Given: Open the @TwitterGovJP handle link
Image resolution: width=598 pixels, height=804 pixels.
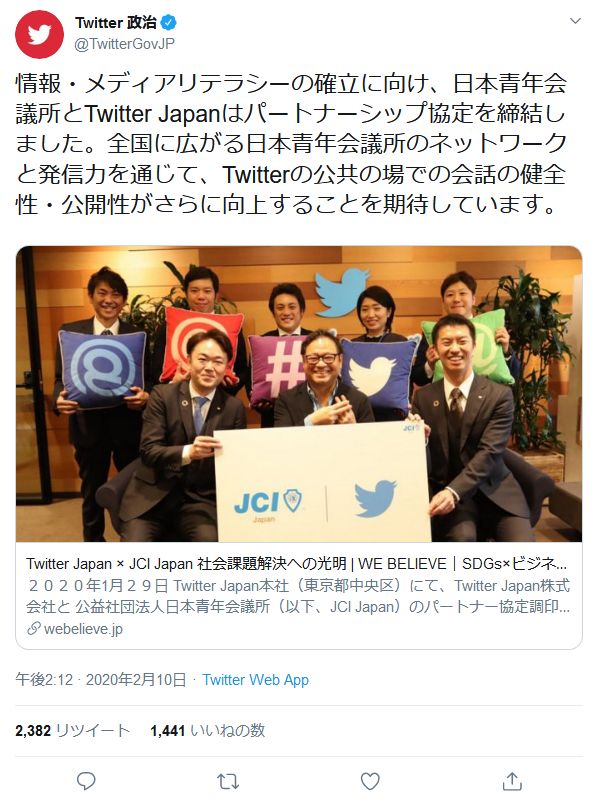Looking at the screenshot, I should [124, 44].
